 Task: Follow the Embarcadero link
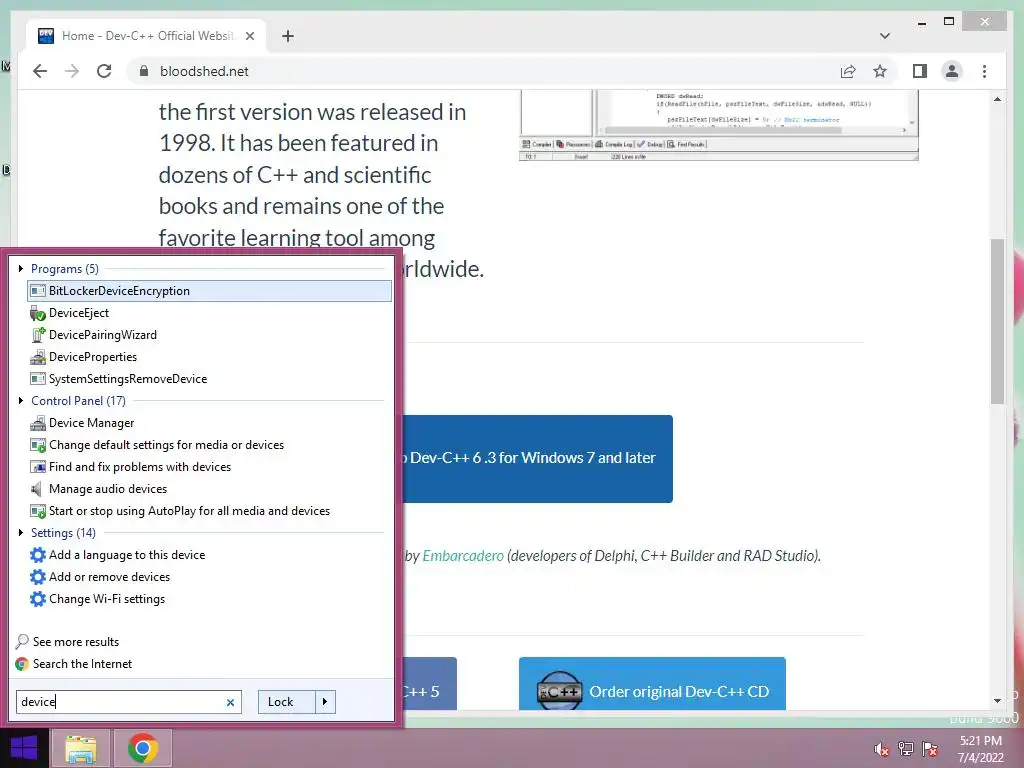click(463, 556)
